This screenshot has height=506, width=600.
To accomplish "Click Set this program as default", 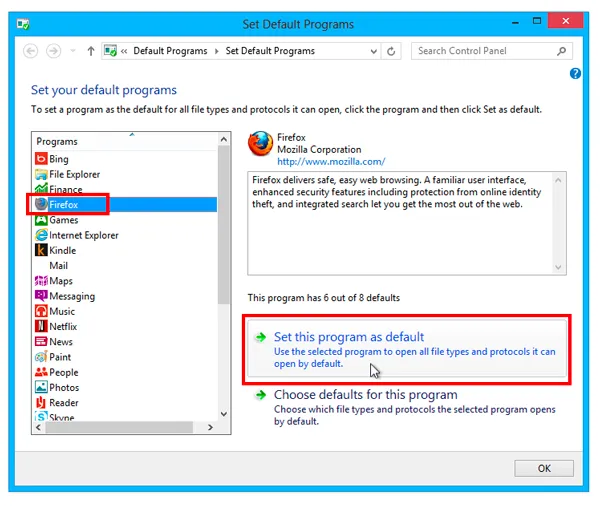I will pos(349,337).
